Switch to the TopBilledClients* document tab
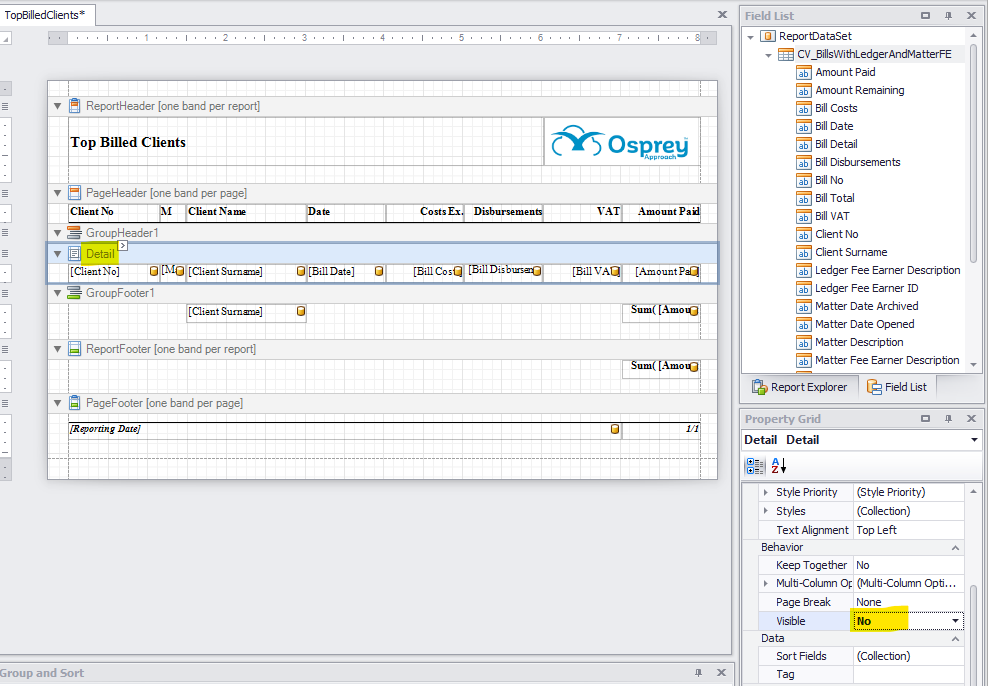988x686 pixels. (45, 14)
